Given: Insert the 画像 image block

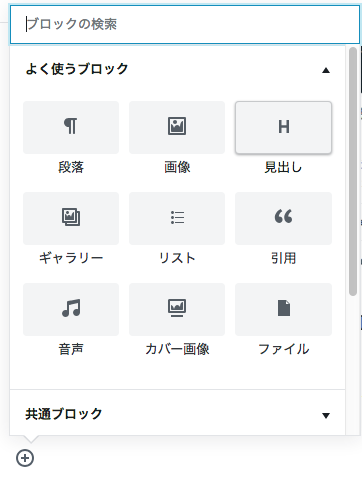Looking at the screenshot, I should coord(177,137).
